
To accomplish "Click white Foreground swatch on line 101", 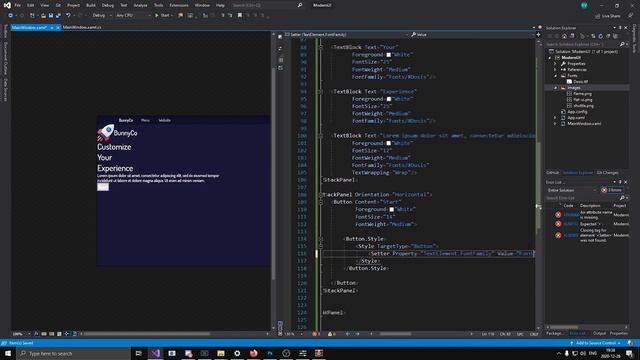I will (x=389, y=143).
